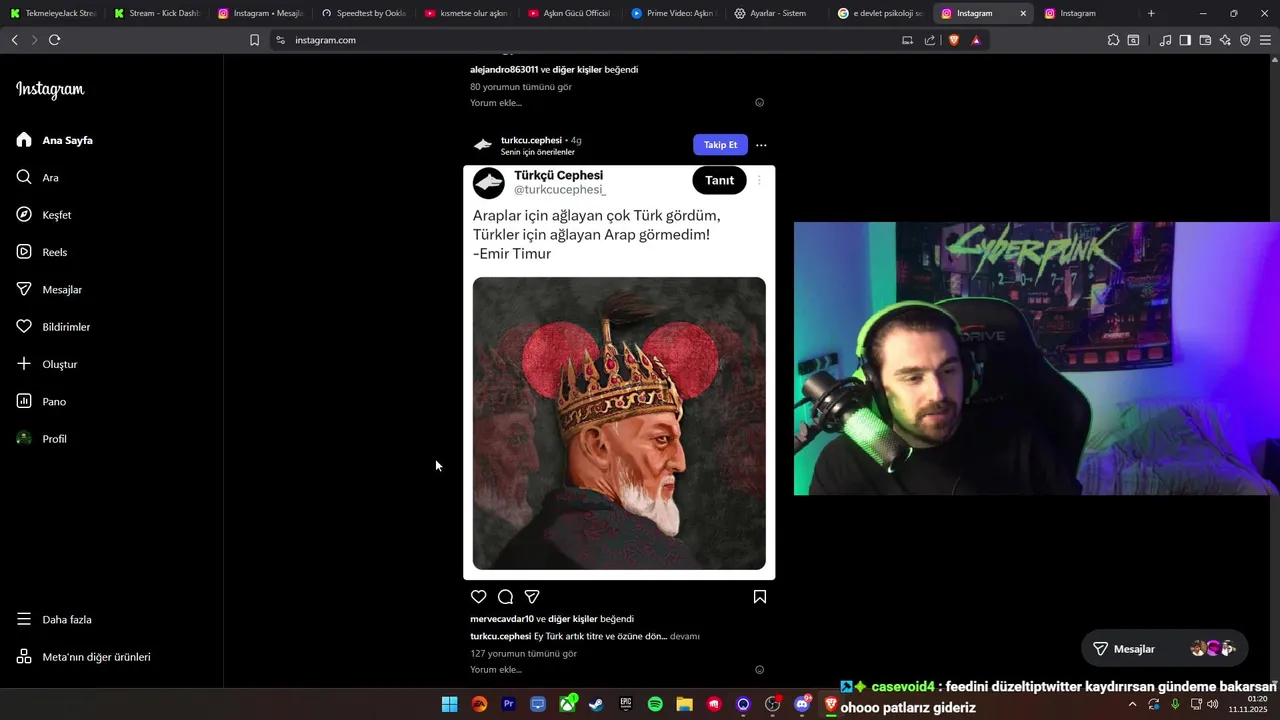Close the active Instagram tab
The width and height of the screenshot is (1280, 720).
click(1022, 13)
